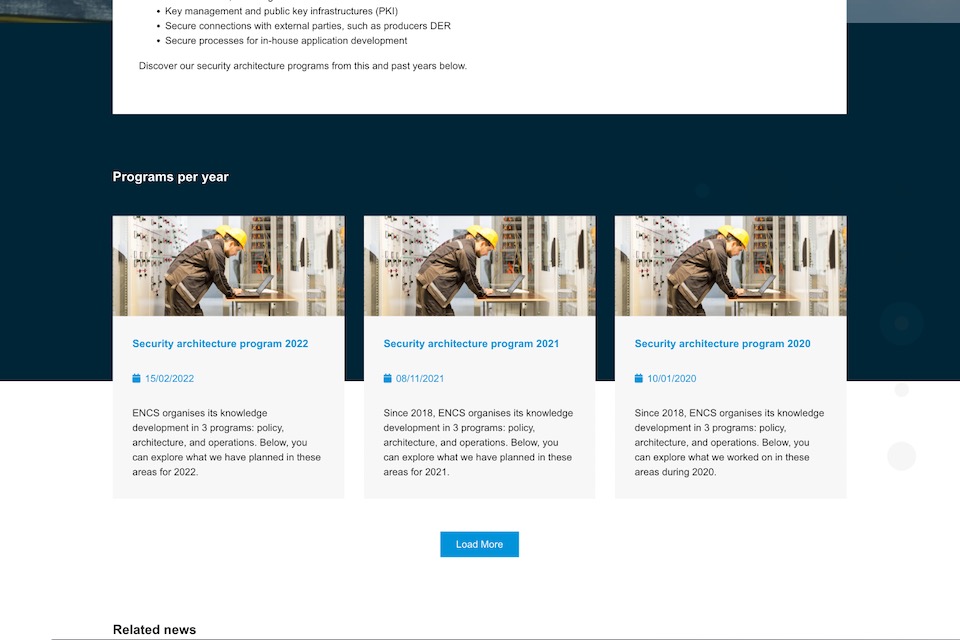Click the 2021 card description paragraph
The height and width of the screenshot is (640, 960).
point(478,442)
